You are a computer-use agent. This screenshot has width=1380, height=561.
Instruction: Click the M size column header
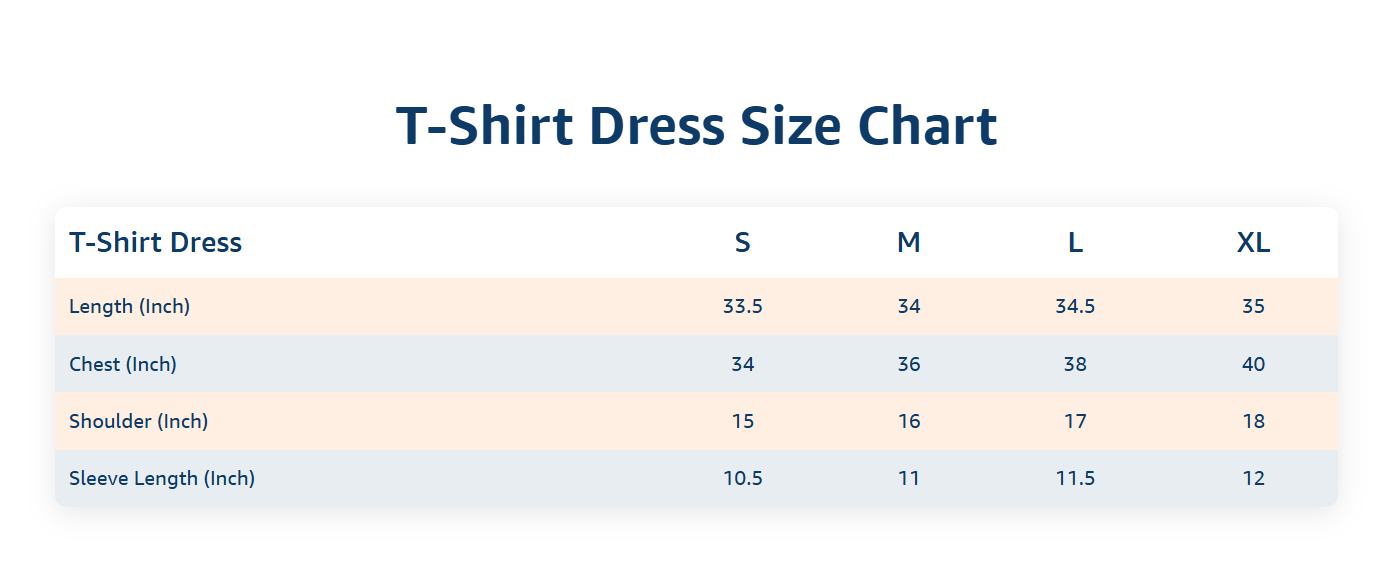(908, 242)
